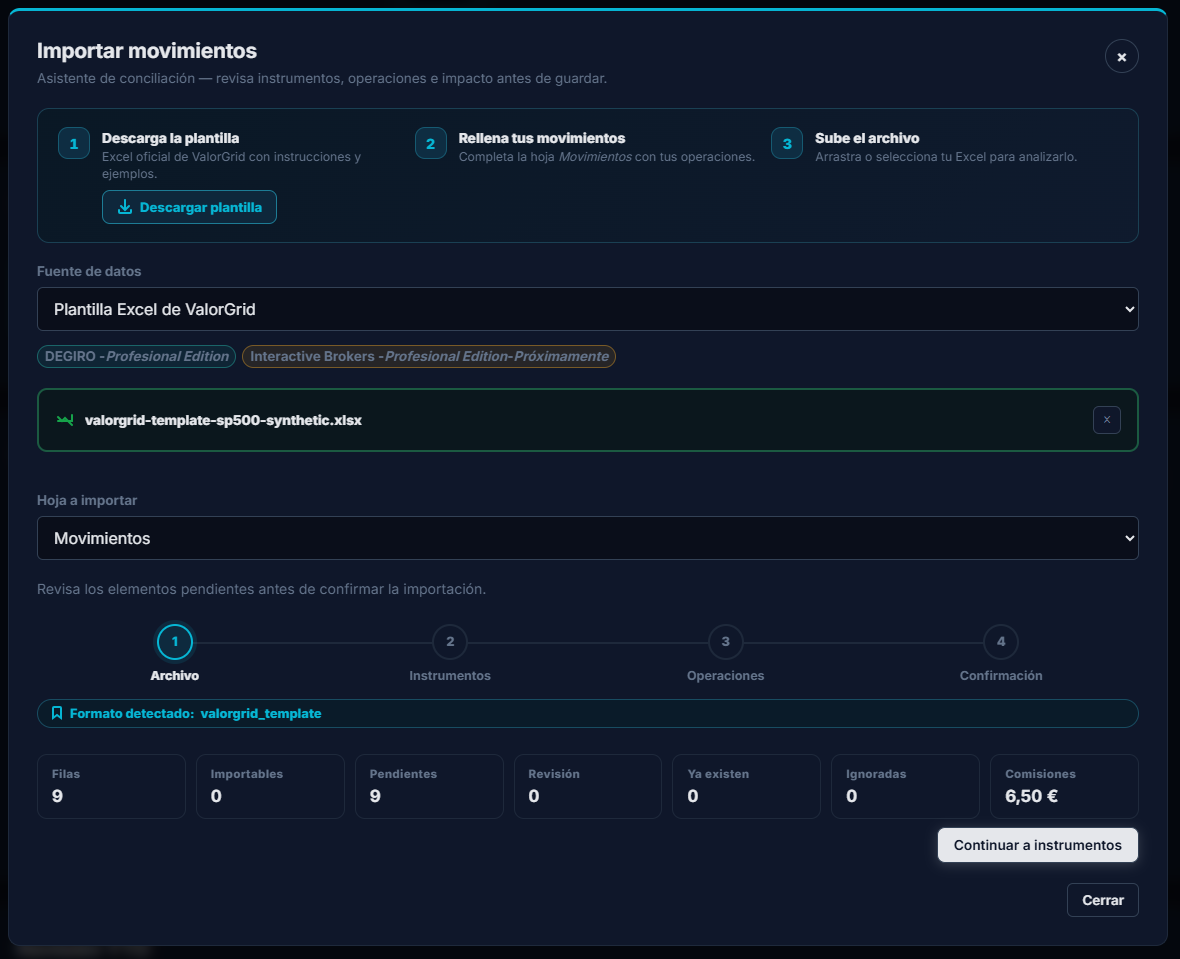Click the Rellena tus movimientos heading
Screen dimensions: 1180x959
tap(542, 139)
